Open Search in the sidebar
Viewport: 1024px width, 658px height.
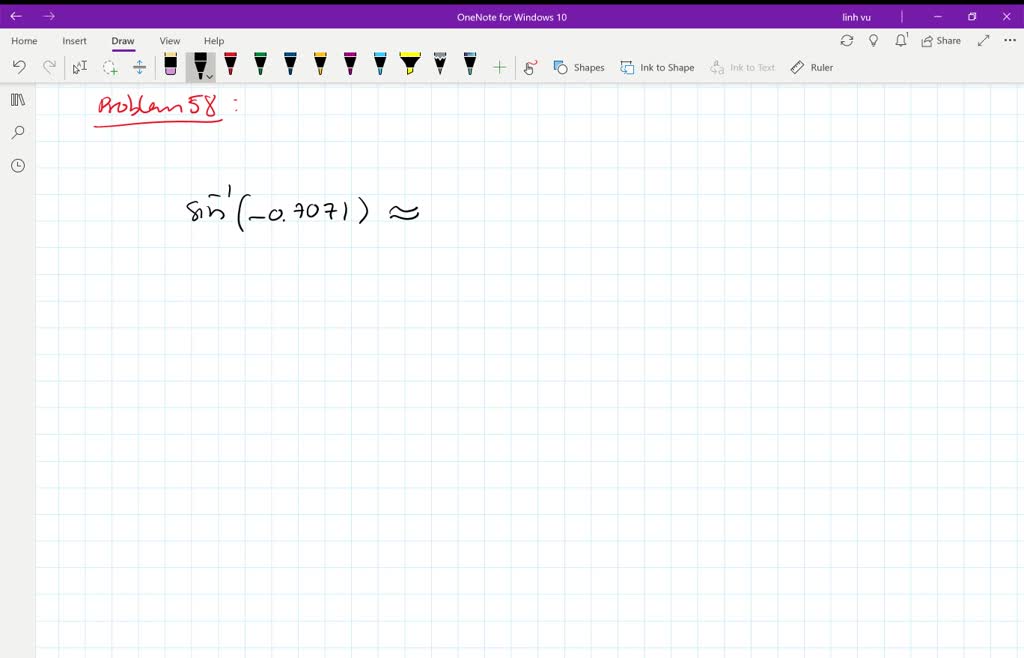17,132
